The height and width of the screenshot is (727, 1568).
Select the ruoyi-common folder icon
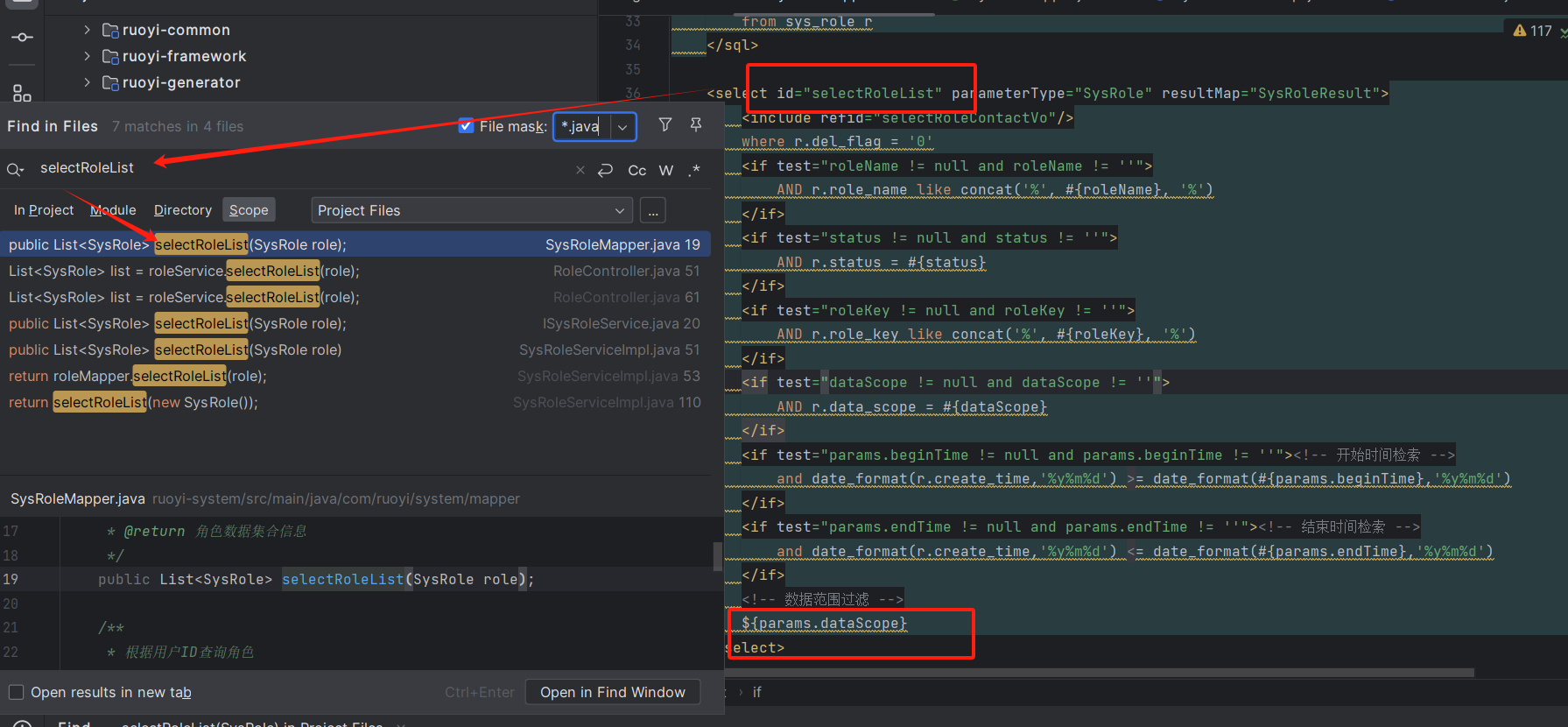coord(110,31)
